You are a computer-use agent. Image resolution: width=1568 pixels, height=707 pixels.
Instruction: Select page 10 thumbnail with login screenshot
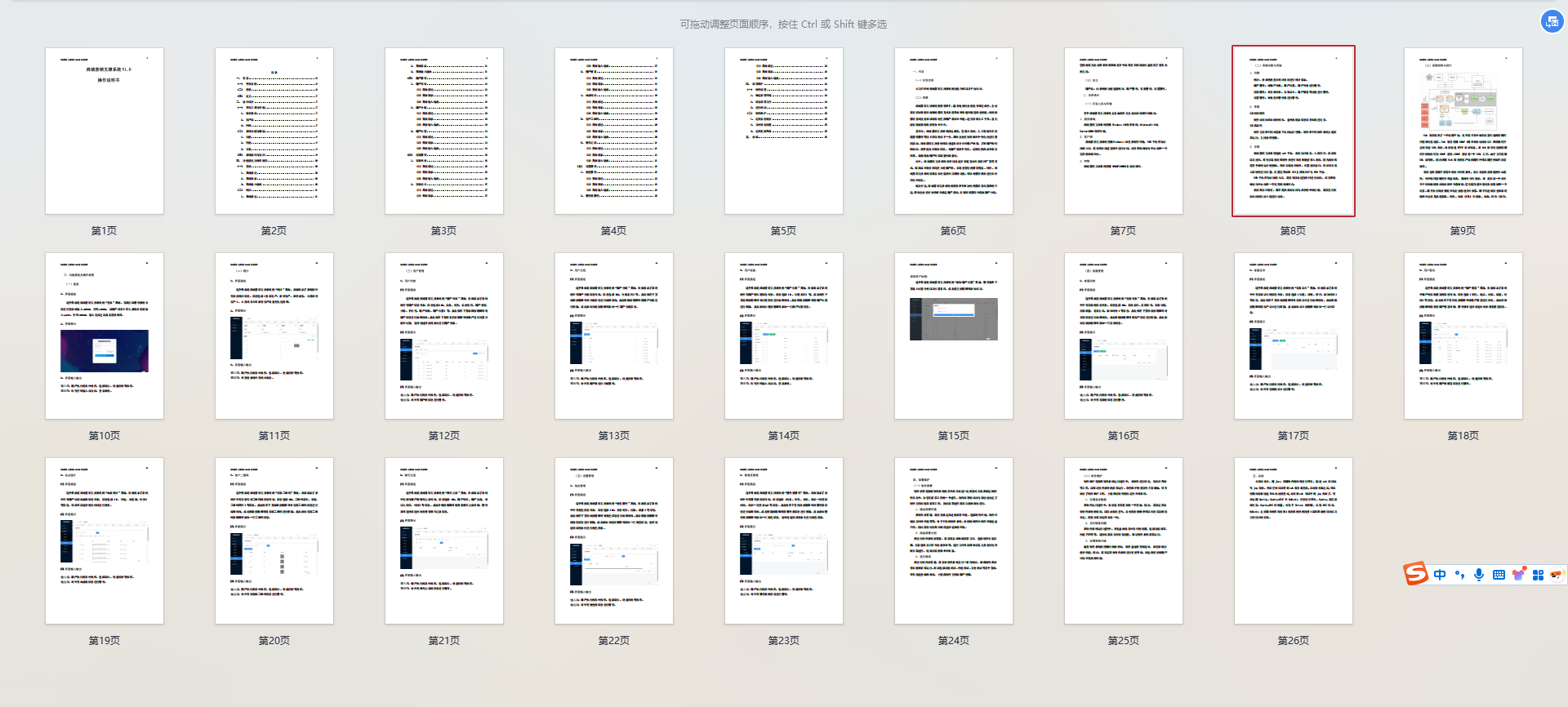(x=105, y=336)
